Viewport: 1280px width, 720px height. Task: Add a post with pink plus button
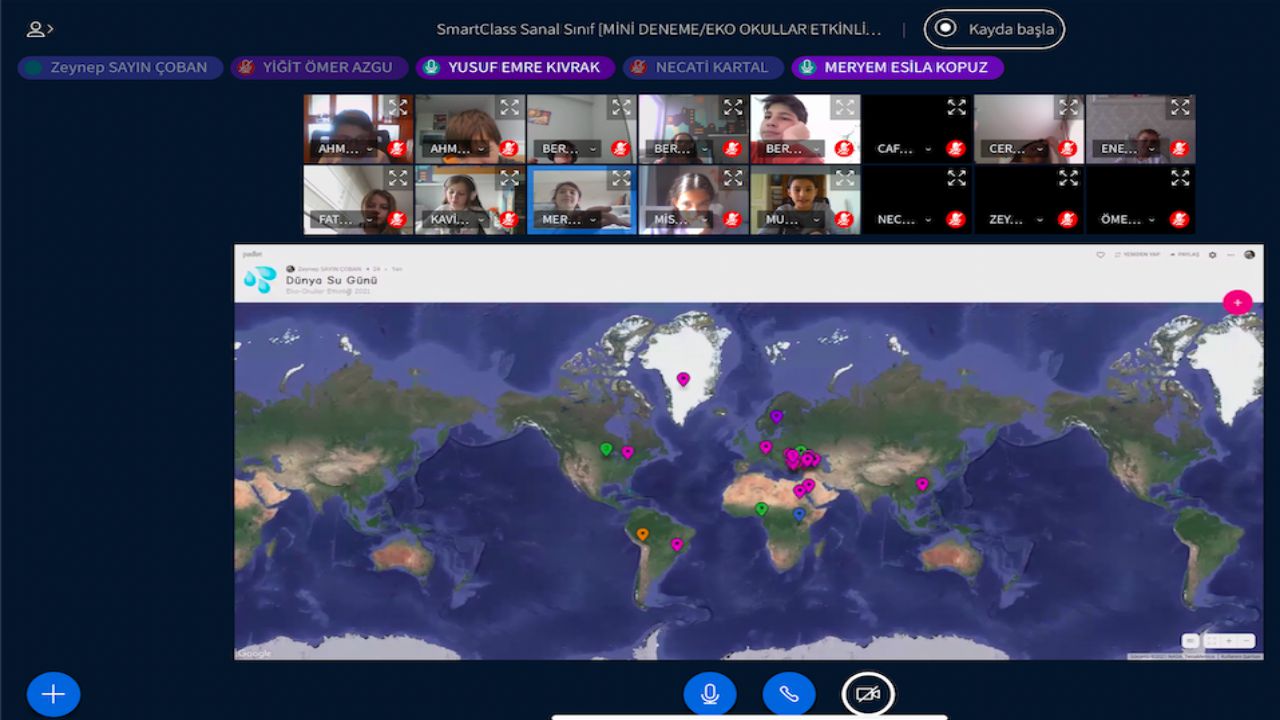coord(1237,302)
